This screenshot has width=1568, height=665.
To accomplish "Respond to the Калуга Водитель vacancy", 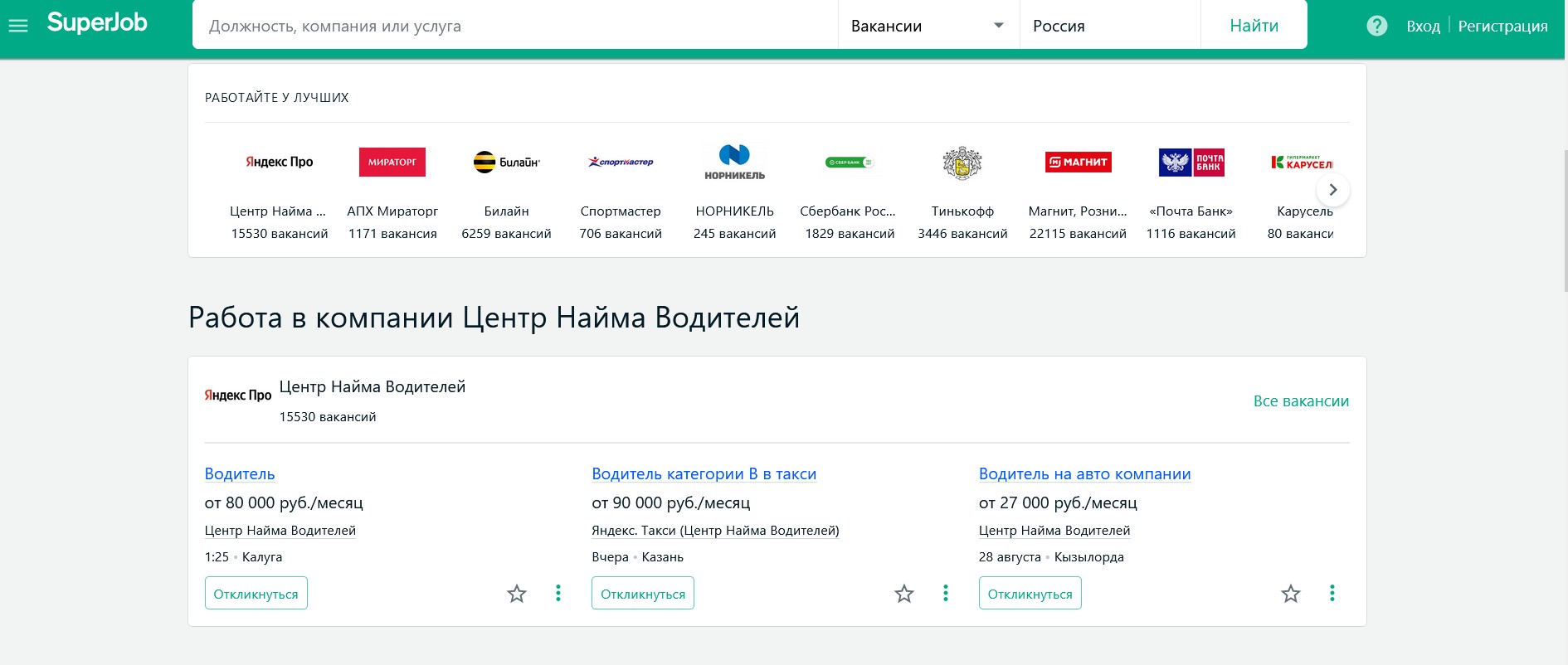I will 256,593.
